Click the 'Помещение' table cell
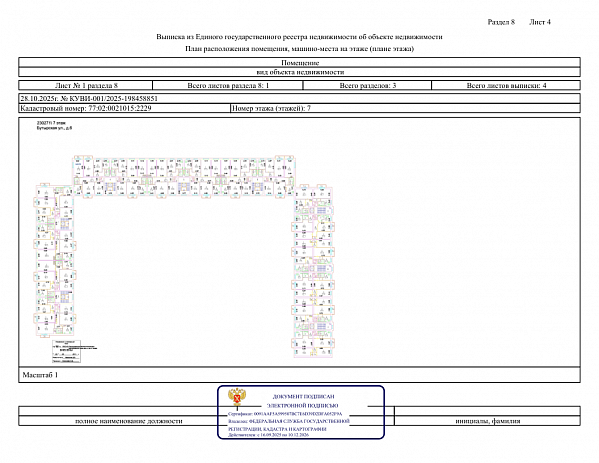 click(x=300, y=62)
